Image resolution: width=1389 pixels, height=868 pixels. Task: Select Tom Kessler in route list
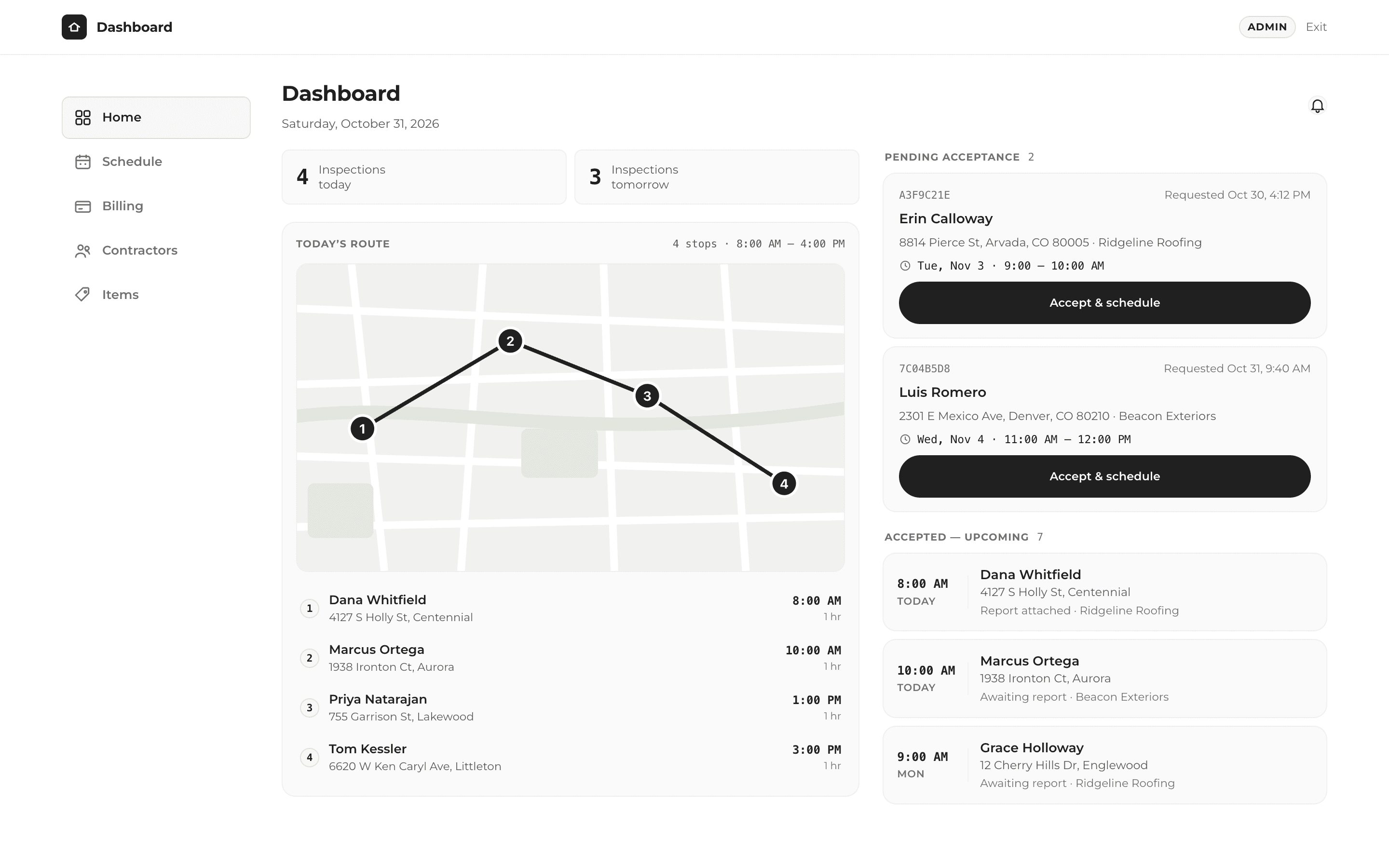coord(571,757)
